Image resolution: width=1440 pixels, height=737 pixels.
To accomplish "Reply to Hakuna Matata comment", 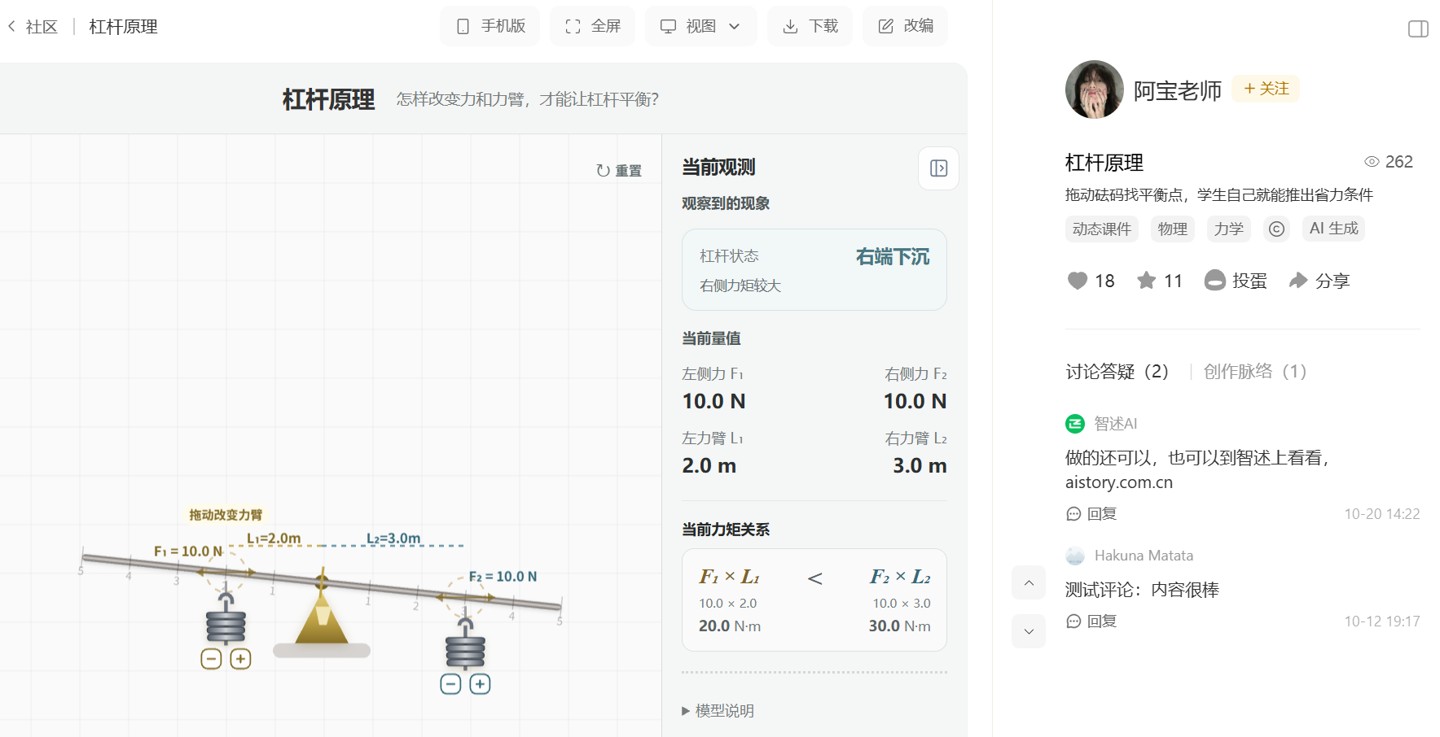I will coord(1092,621).
